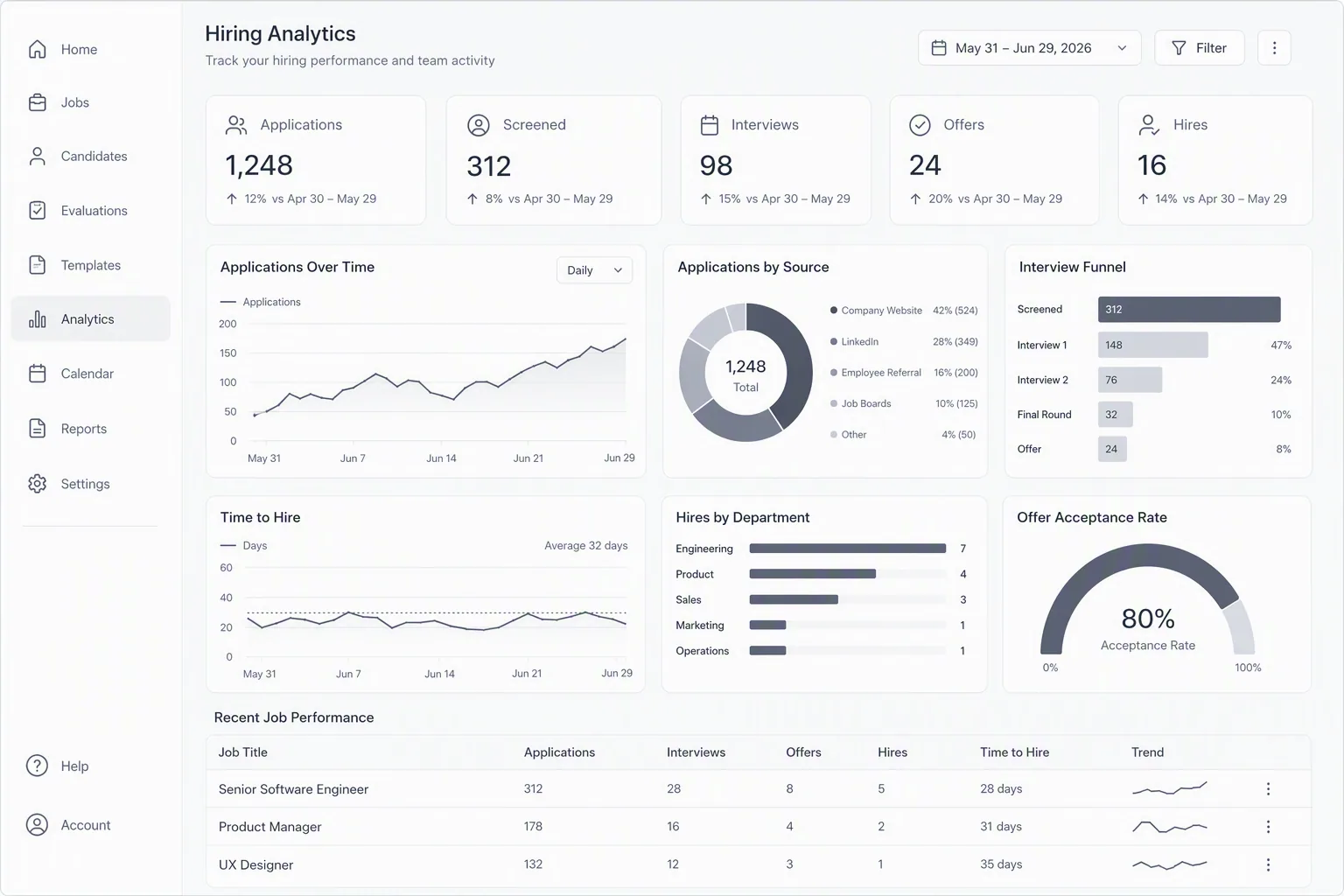Screen dimensions: 1344x896
Task: Click the Home house icon in sidebar
Action: click(37, 50)
